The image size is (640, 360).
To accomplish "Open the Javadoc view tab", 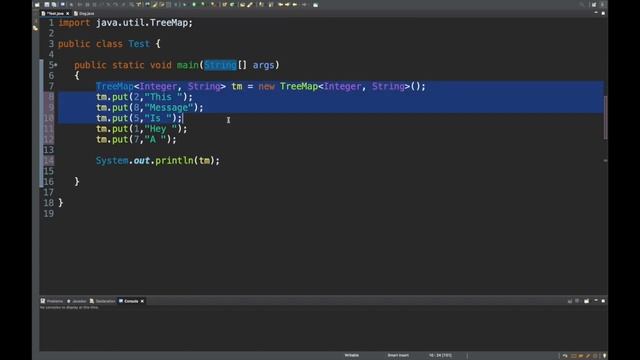I will [77, 301].
